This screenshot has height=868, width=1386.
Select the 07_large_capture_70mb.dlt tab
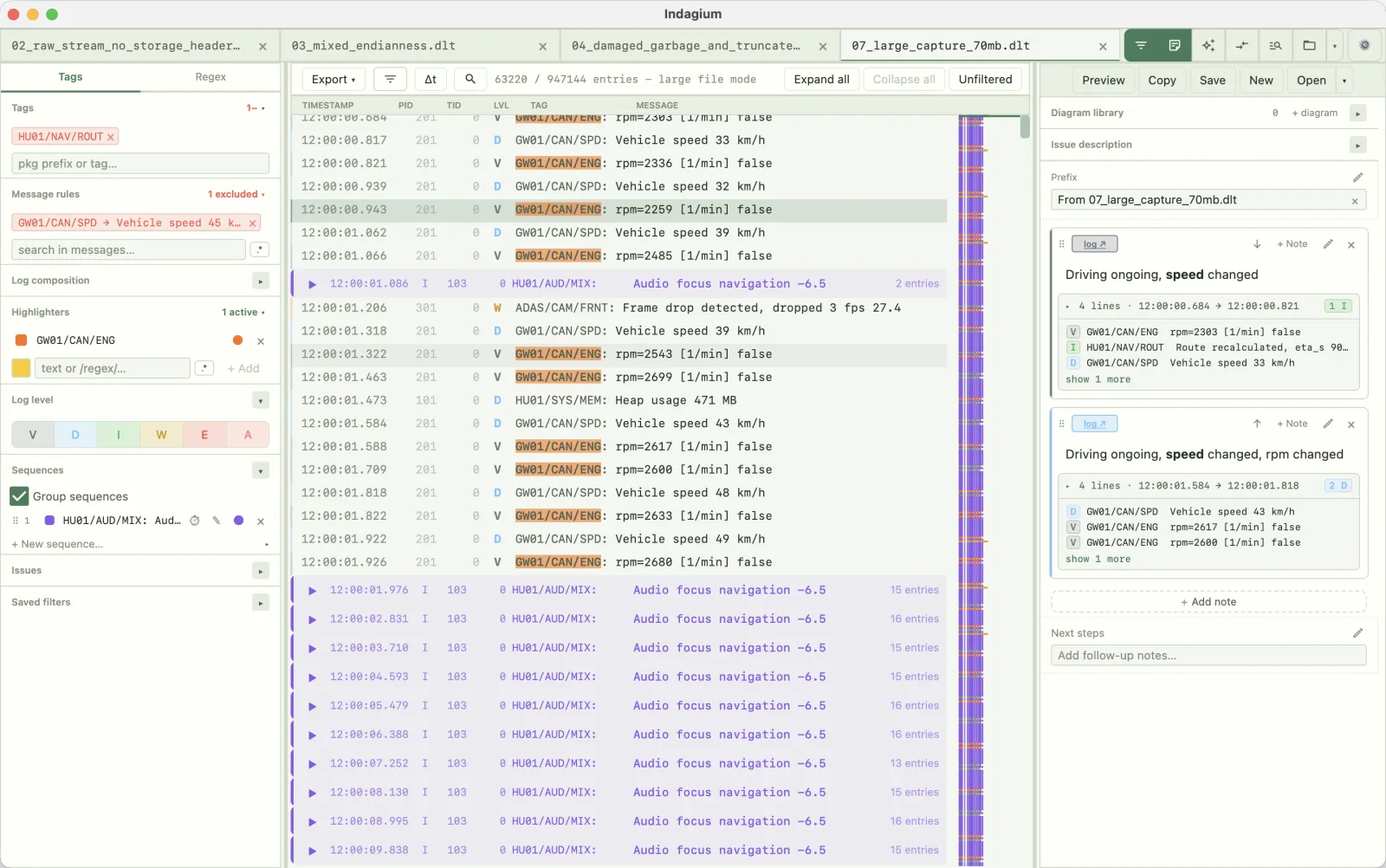[941, 46]
